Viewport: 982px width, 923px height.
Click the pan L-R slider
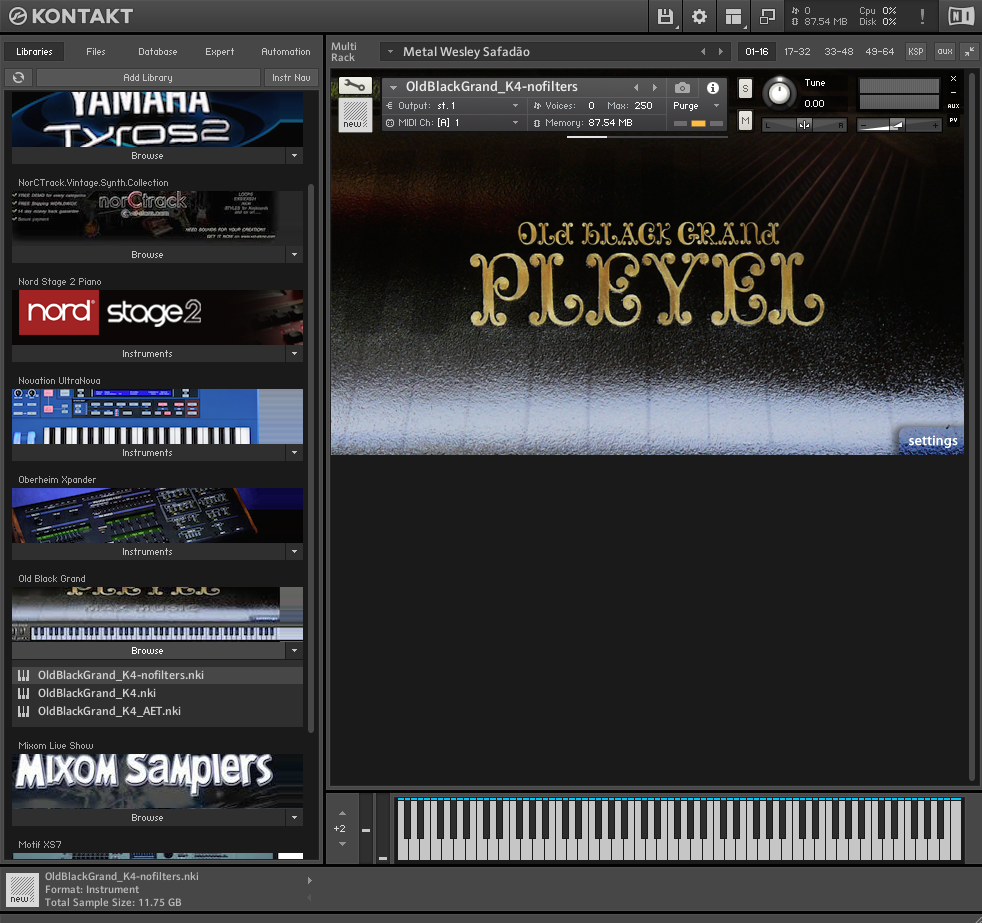[804, 125]
